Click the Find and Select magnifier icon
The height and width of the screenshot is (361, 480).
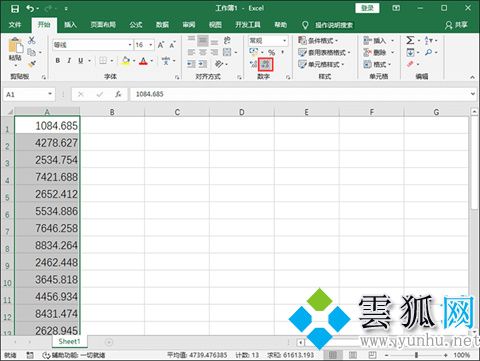coord(428,52)
